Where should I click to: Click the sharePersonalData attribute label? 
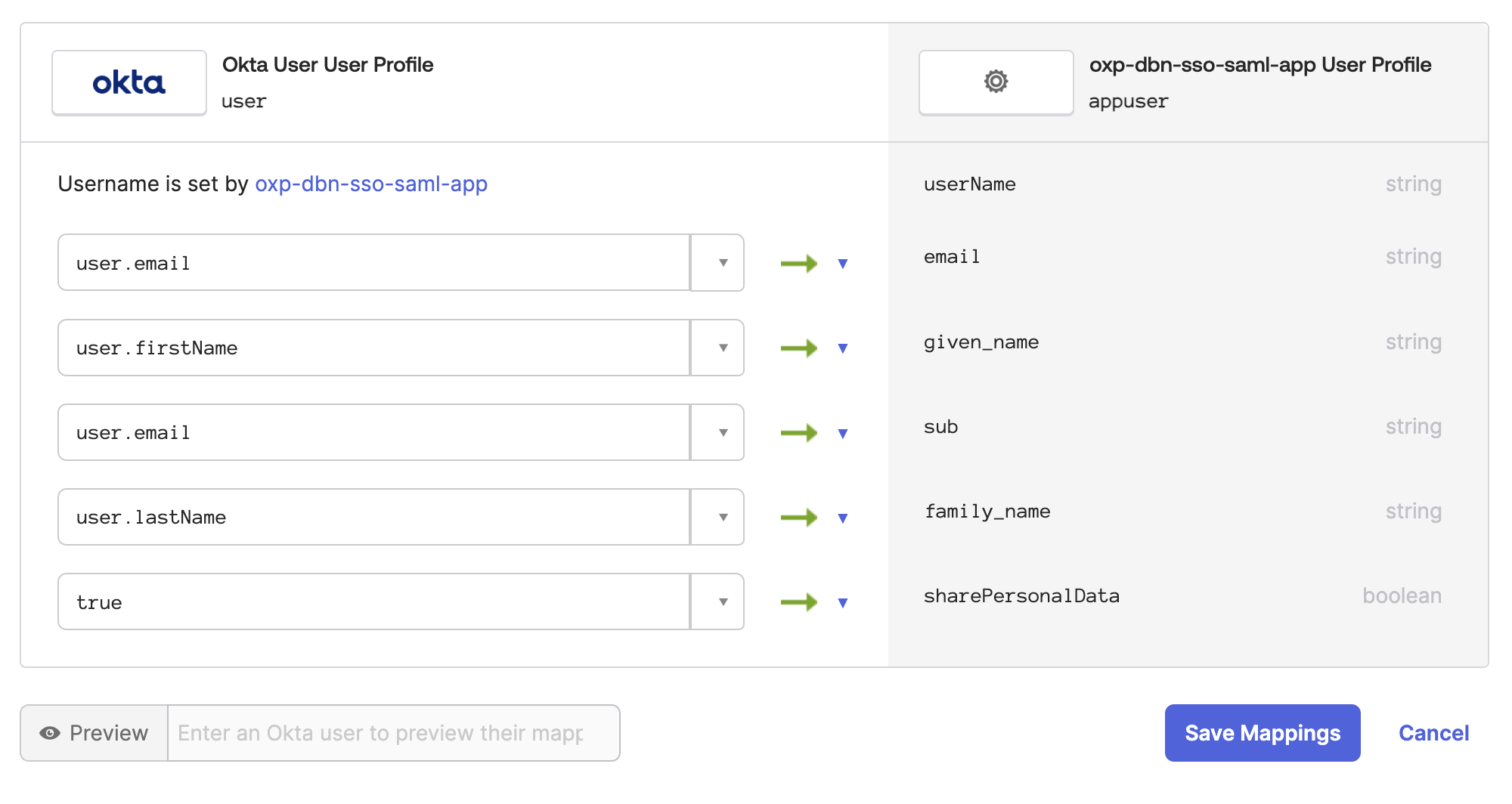click(x=1021, y=596)
